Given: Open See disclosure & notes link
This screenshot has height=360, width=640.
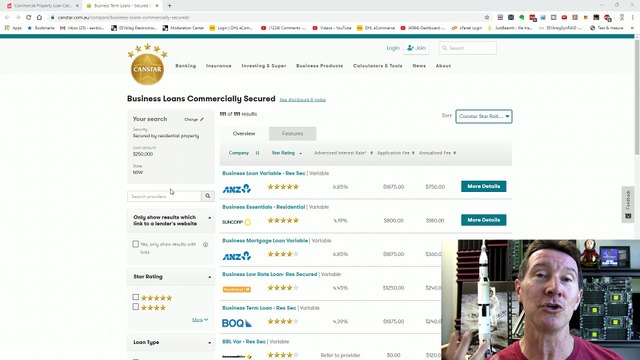Looking at the screenshot, I should tap(302, 100).
